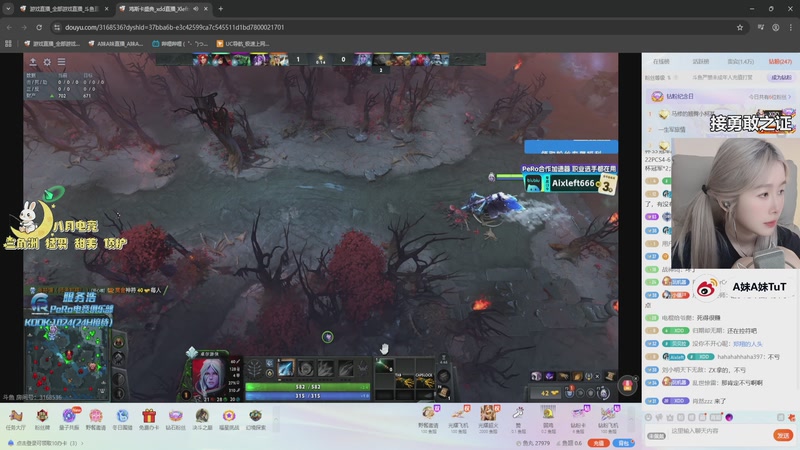Click the red gift bag floating button
The image size is (800, 450).
(628, 386)
